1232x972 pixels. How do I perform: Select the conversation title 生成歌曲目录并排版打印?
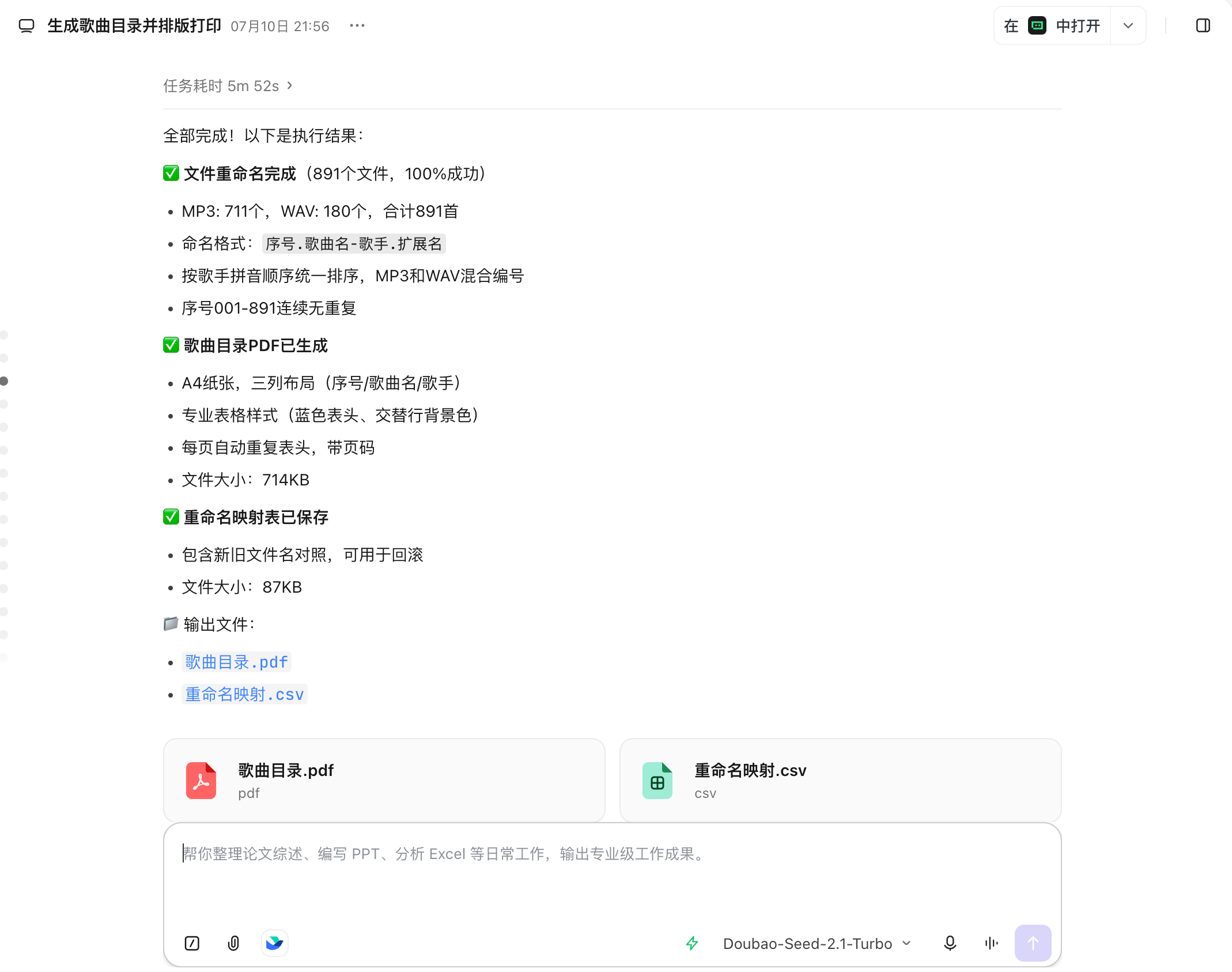pyautogui.click(x=134, y=26)
